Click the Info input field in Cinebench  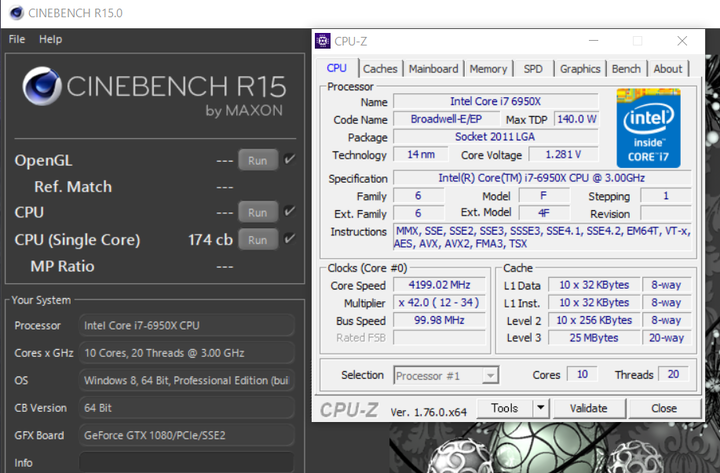tap(186, 462)
